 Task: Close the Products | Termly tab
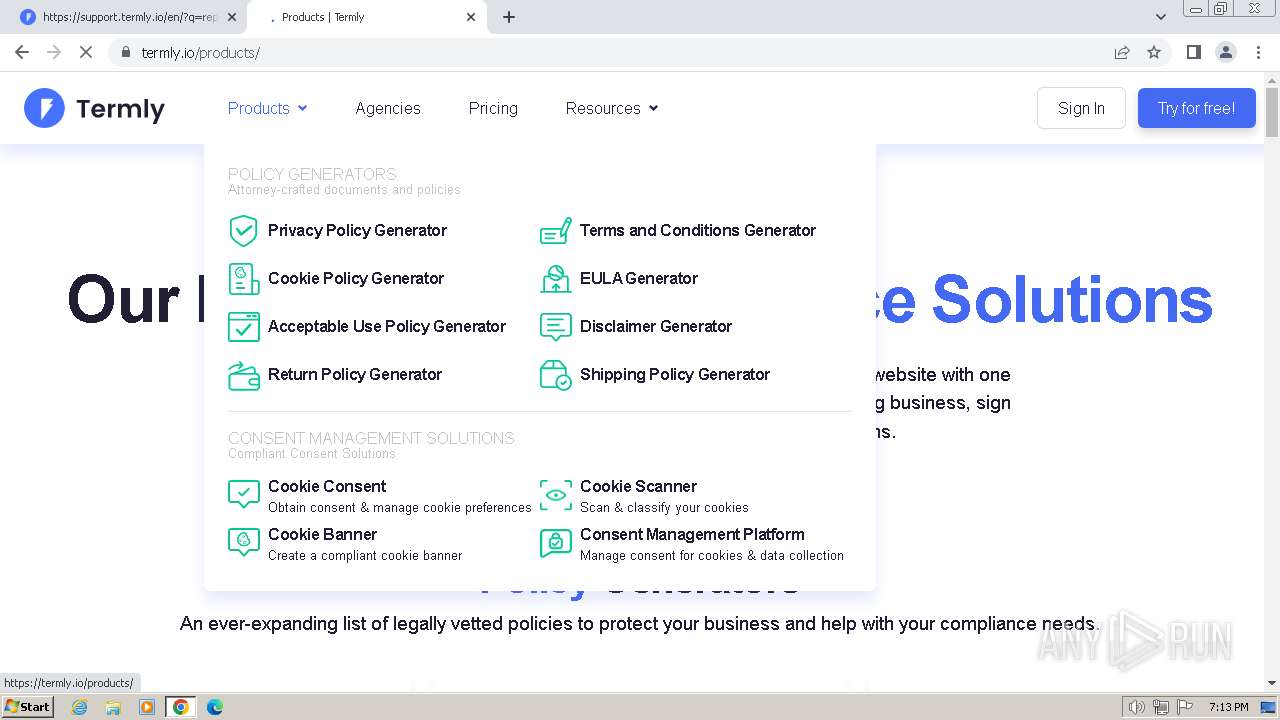point(471,17)
